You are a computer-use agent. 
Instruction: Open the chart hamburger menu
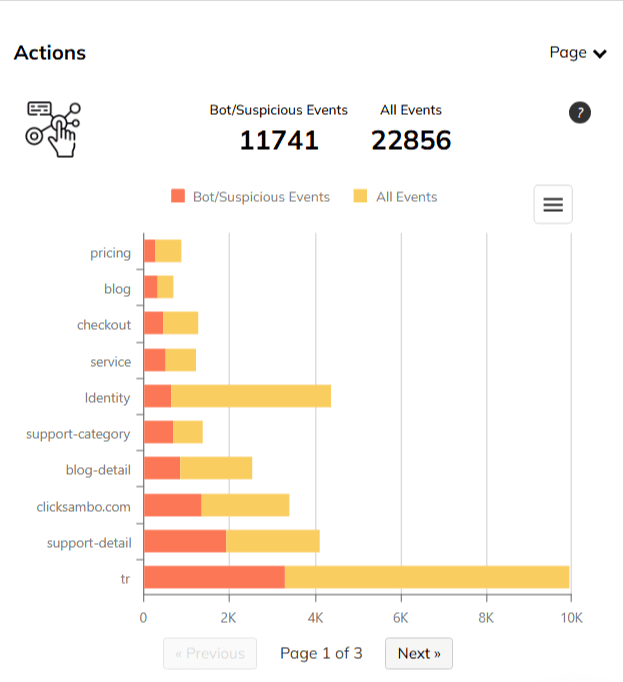(x=553, y=205)
